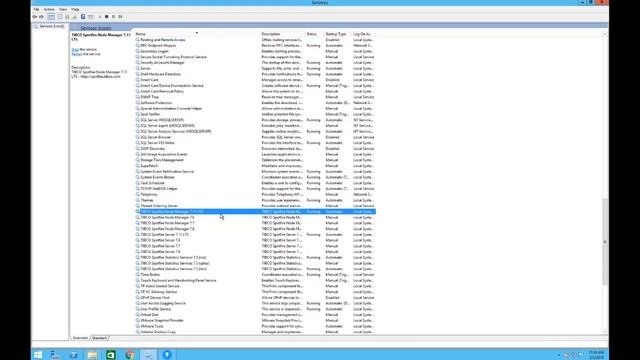The height and width of the screenshot is (360, 640).
Task: Open Properties from the toolbar icon
Action: 60,17
